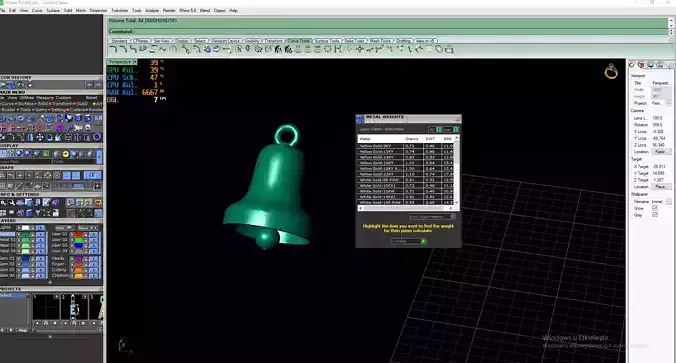Click the calculate field in Metal Weights dialog
This screenshot has height=363, width=676.
pyautogui.click(x=406, y=241)
